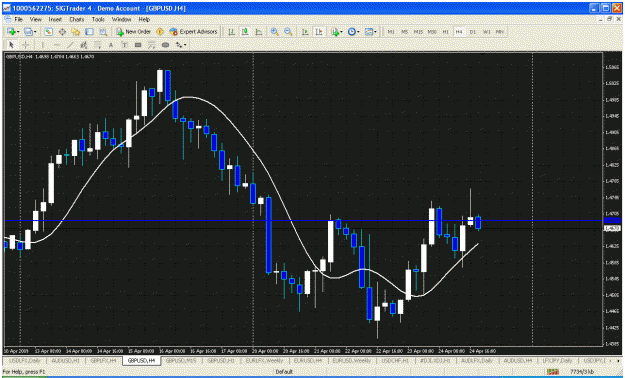The width and height of the screenshot is (625, 378).
Task: Select the Trendline drawing tool
Action: point(70,45)
